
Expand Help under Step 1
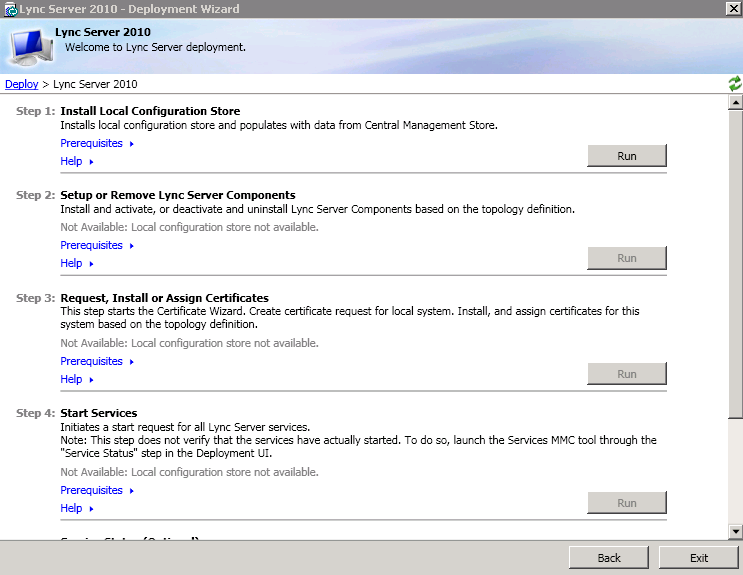click(77, 161)
